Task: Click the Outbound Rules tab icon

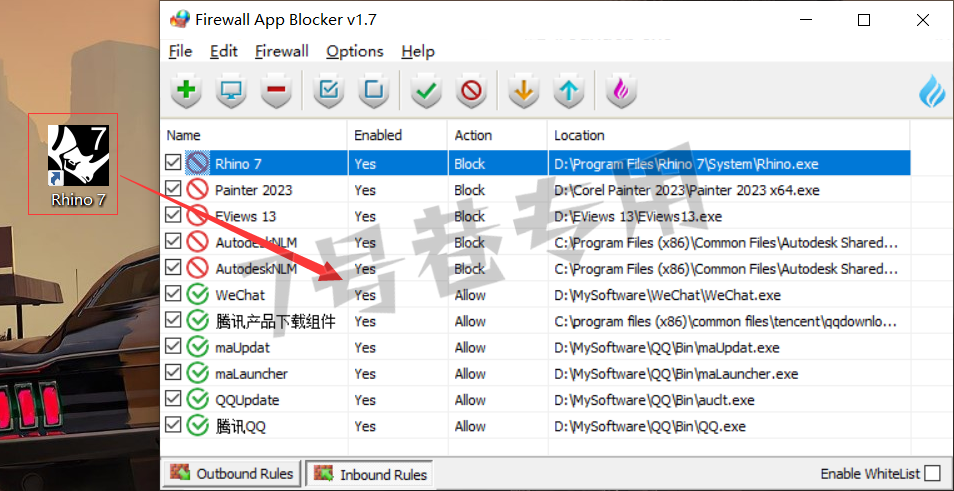Action: click(180, 473)
